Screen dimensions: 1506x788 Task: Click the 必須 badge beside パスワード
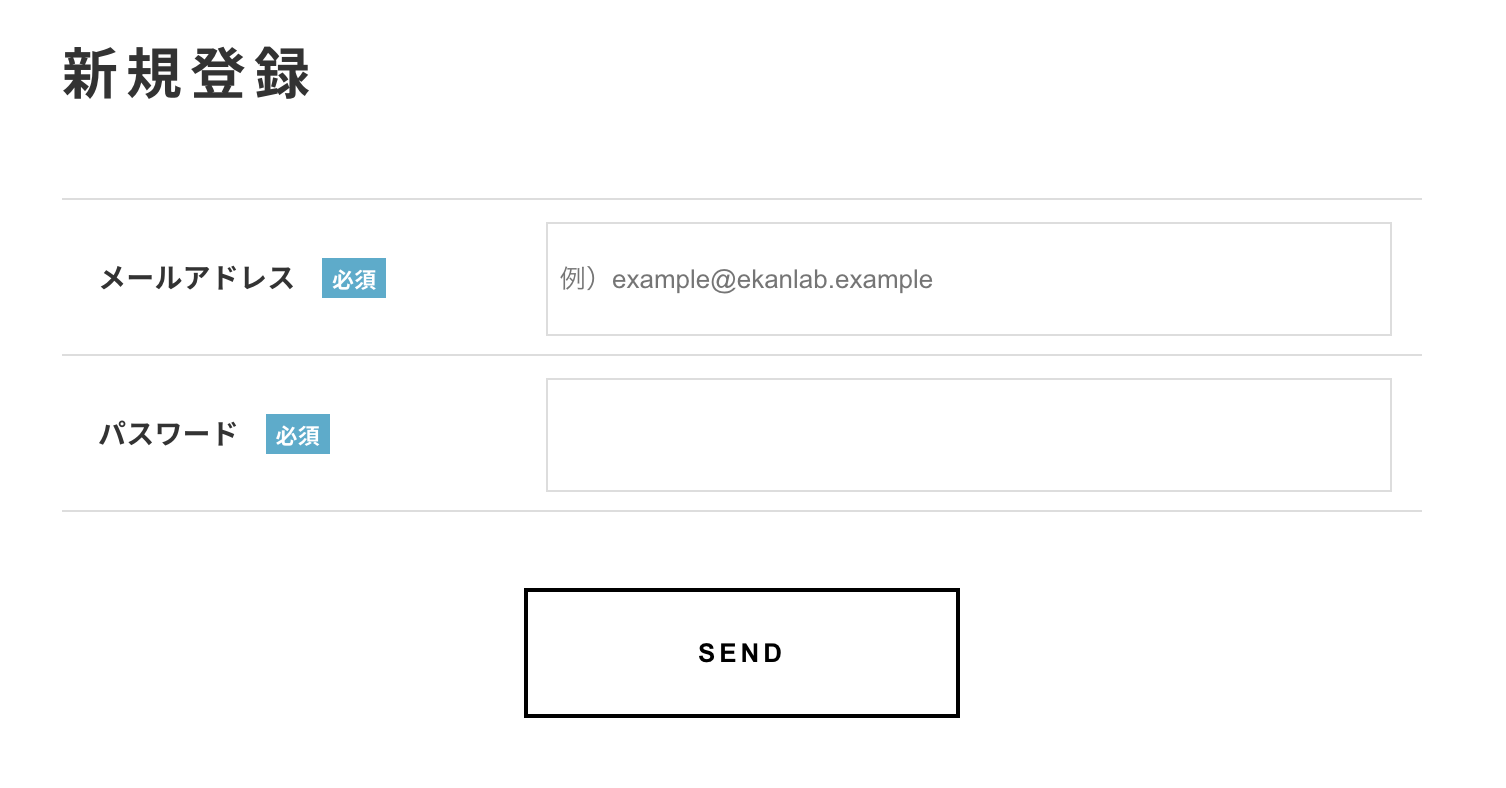pos(297,435)
